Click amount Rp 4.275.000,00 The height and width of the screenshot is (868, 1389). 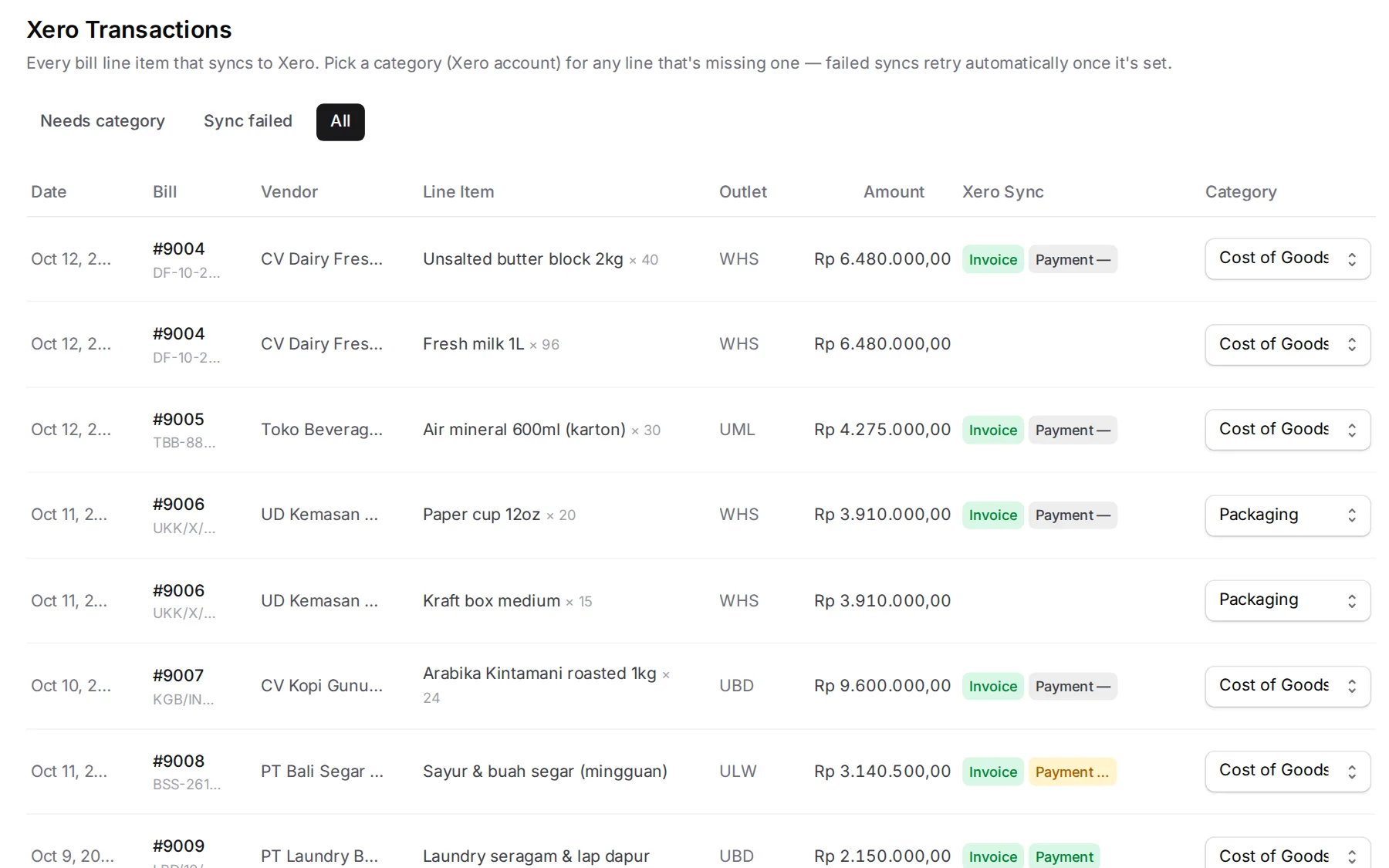pos(882,430)
